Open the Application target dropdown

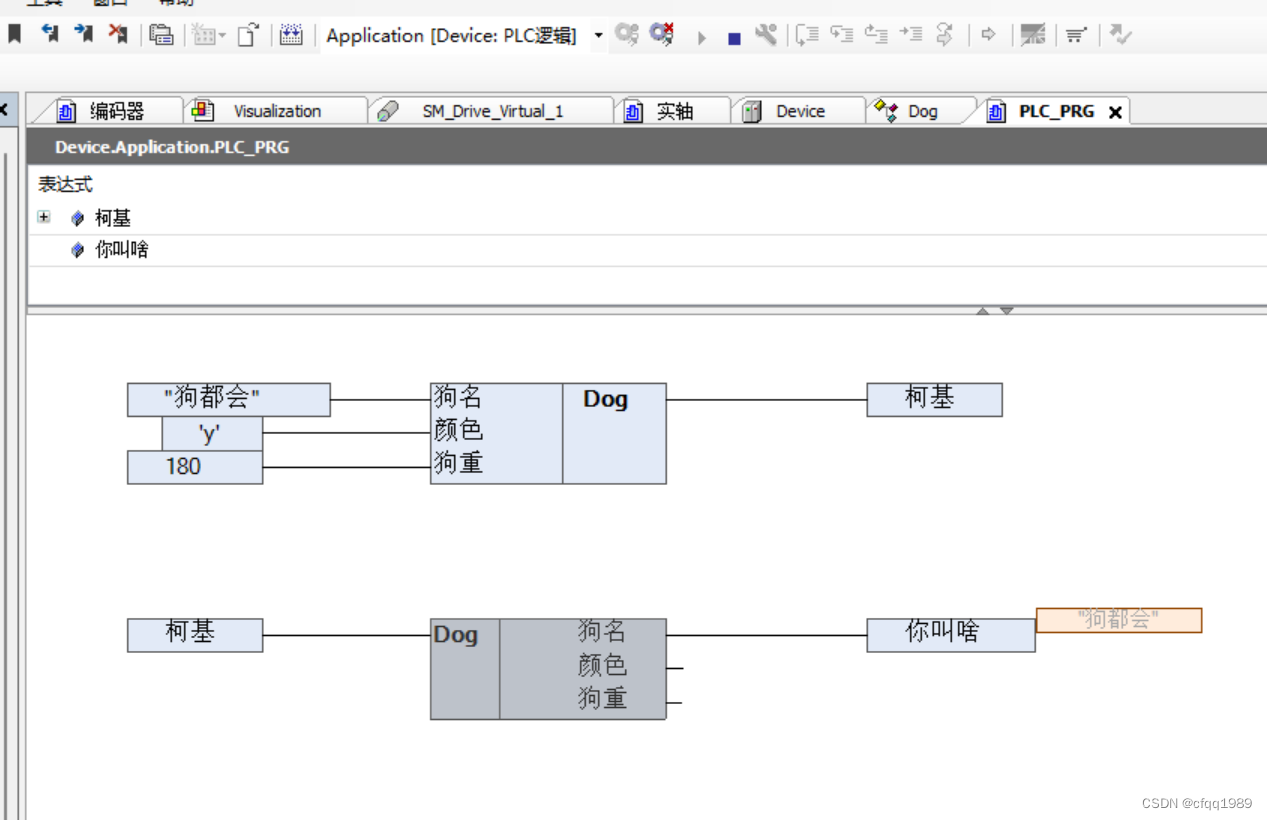(597, 36)
